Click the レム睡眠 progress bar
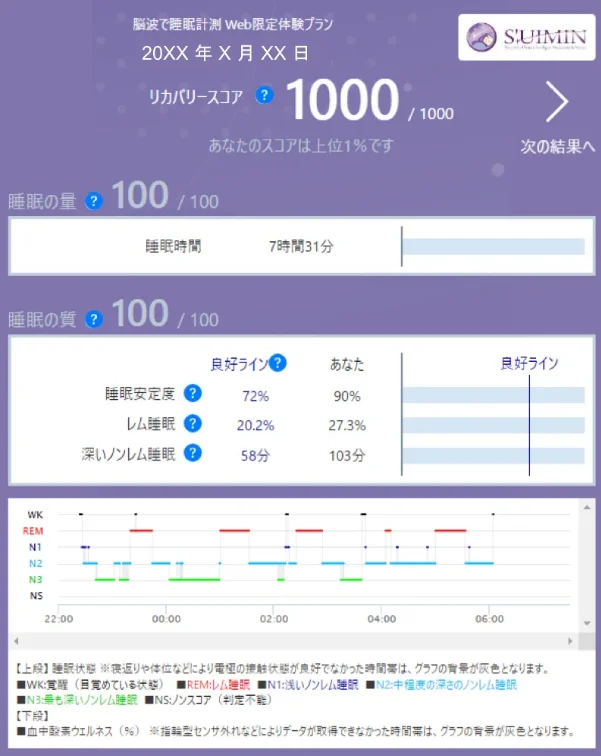The width and height of the screenshot is (601, 756). (494, 425)
